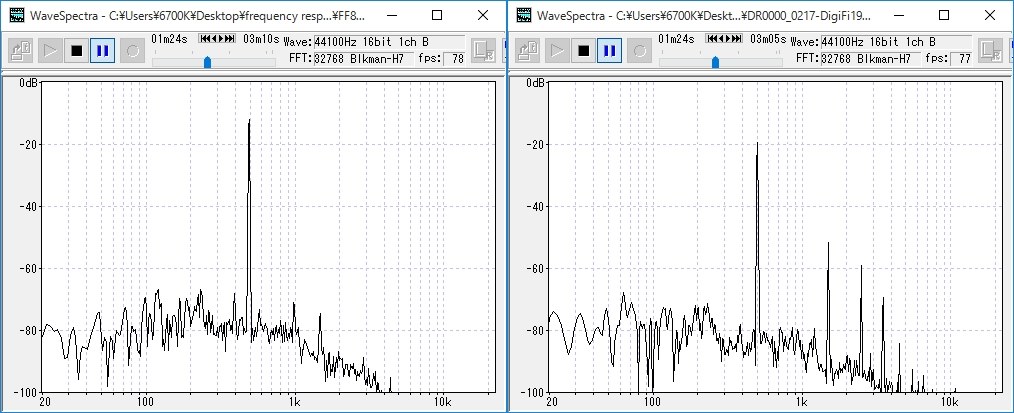Click the WaveSpectra app icon in DR0000 title bar
The image size is (1014, 413).
tap(524, 15)
